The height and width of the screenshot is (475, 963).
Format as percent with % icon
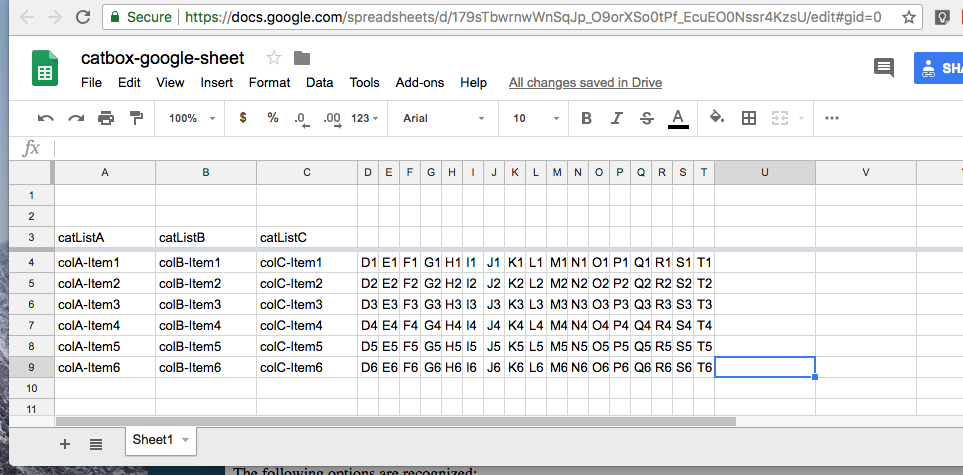point(273,118)
